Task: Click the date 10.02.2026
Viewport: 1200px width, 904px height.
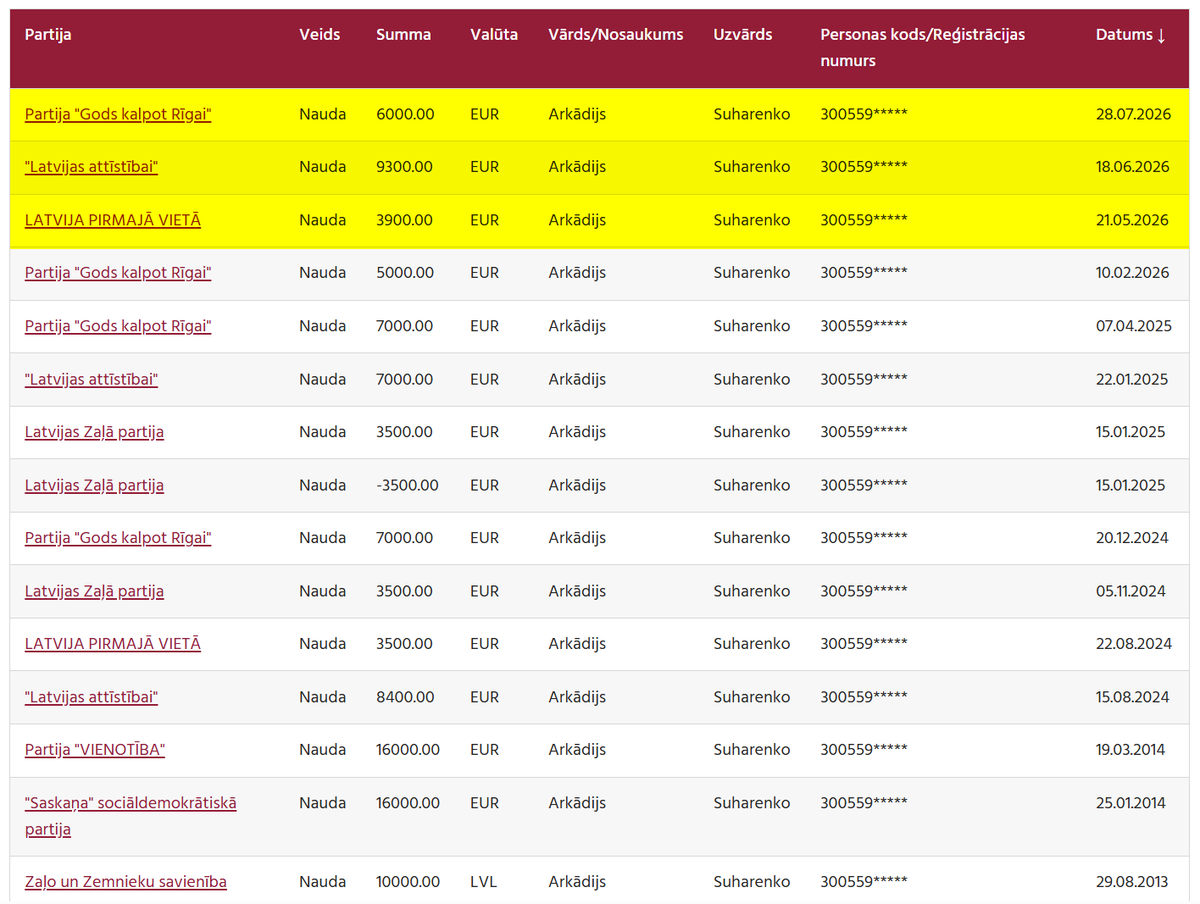Action: (x=1133, y=273)
